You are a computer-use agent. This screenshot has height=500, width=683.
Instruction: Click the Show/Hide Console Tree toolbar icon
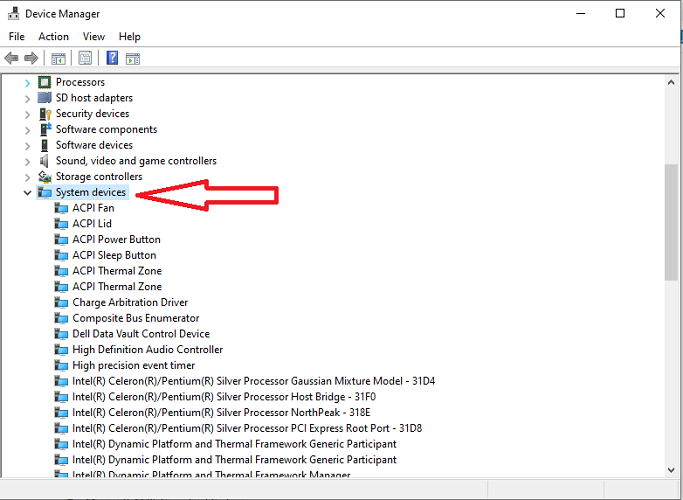pyautogui.click(x=58, y=58)
